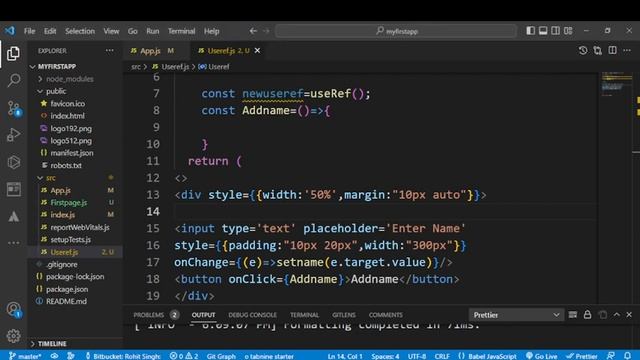This screenshot has width=640, height=360.
Task: Open the File menu
Action: [29, 31]
